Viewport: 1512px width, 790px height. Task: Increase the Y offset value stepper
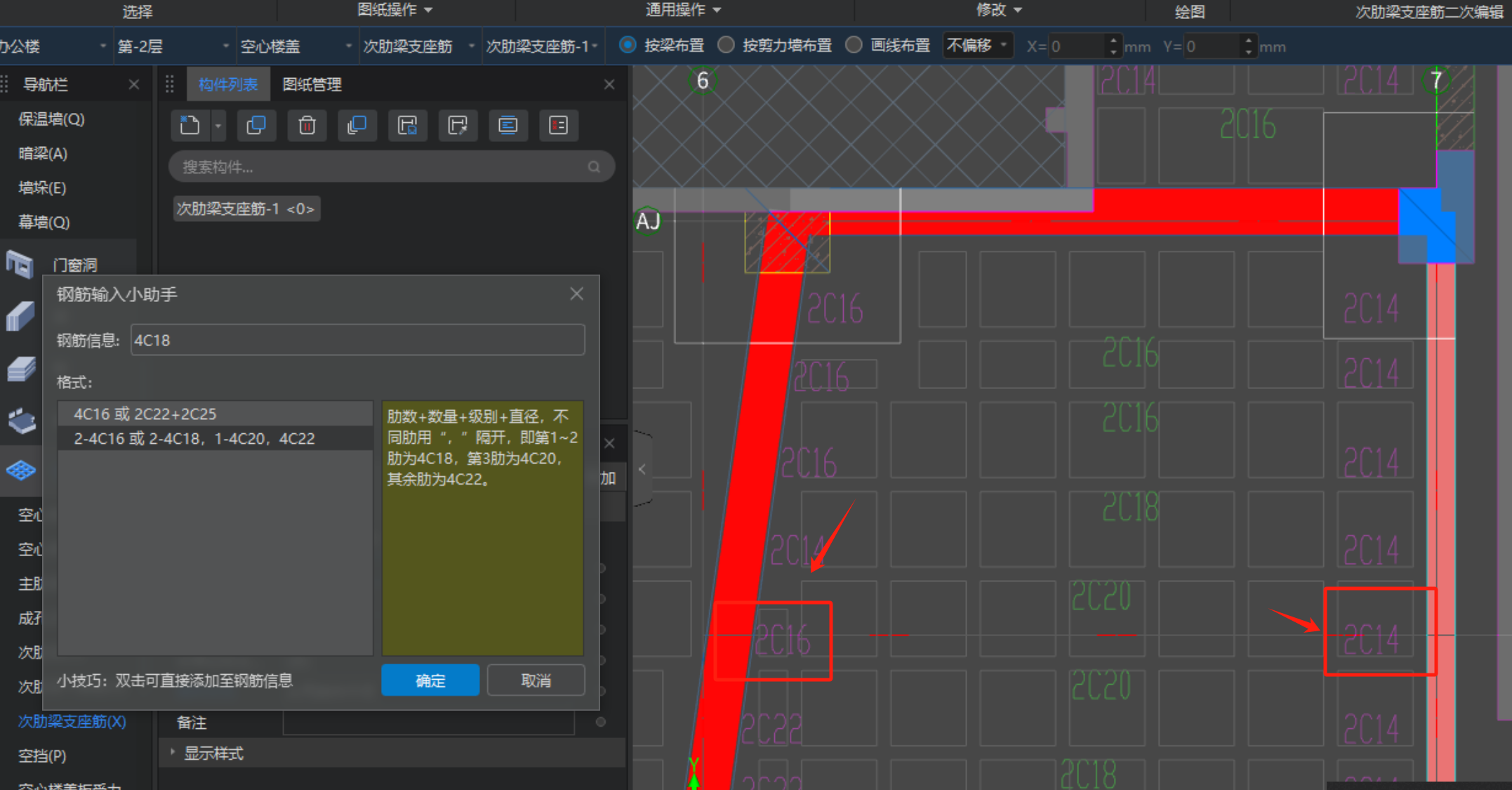tap(1248, 39)
